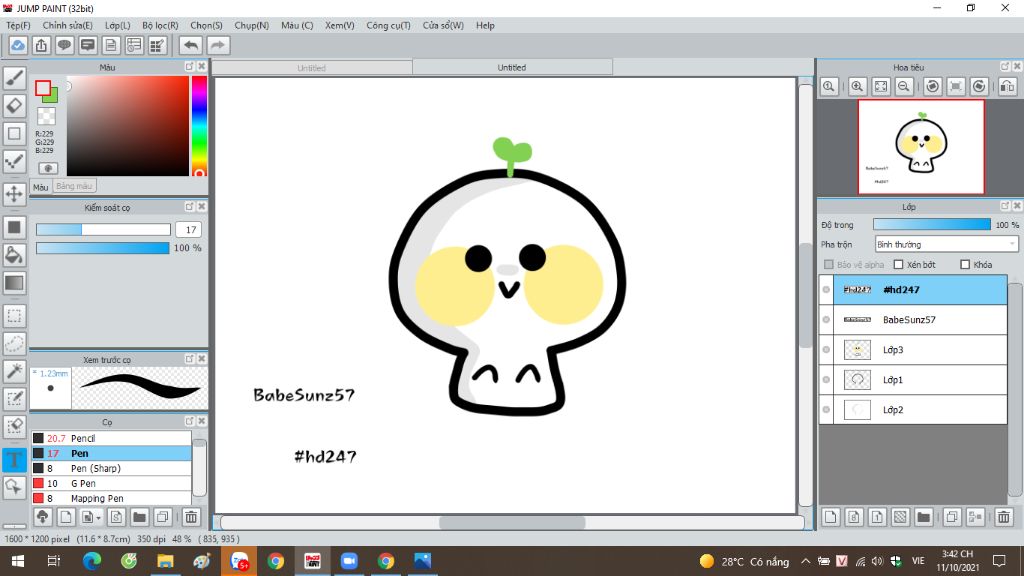Choose the Select Eraser tool
Viewport: 1024px width, 576px height.
(x=14, y=426)
